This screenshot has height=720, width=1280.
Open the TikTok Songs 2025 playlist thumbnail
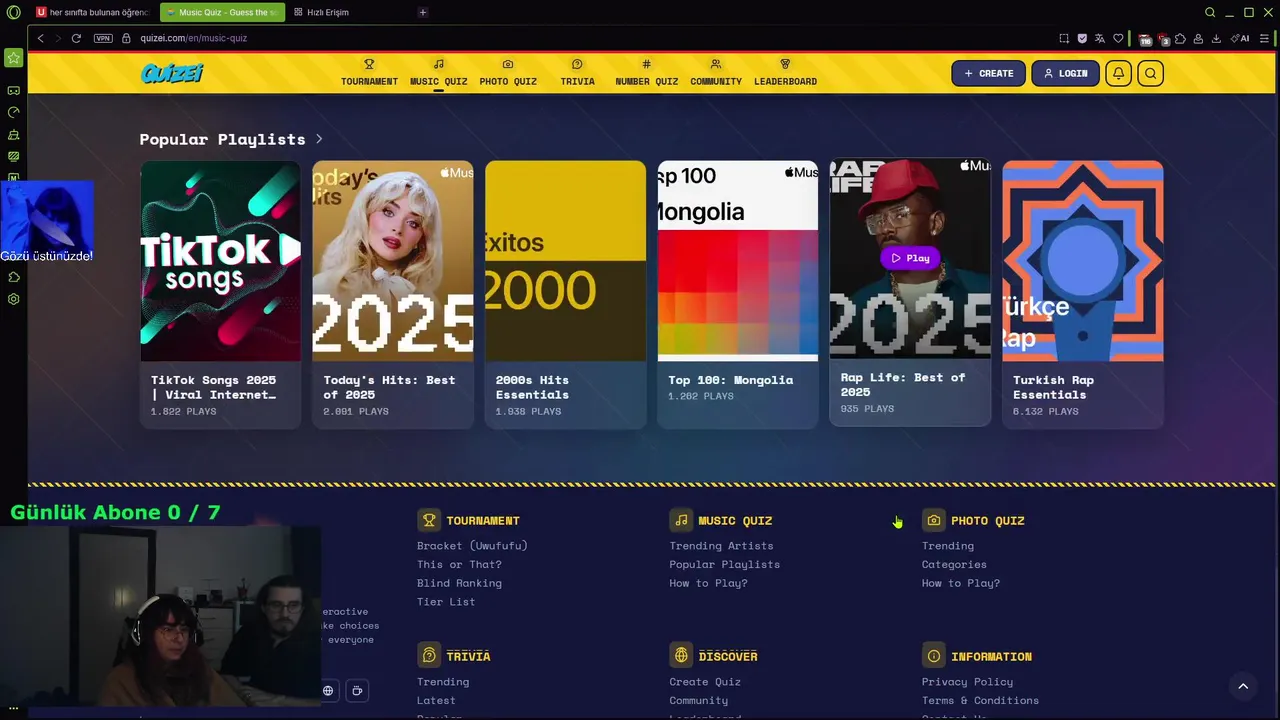click(220, 261)
